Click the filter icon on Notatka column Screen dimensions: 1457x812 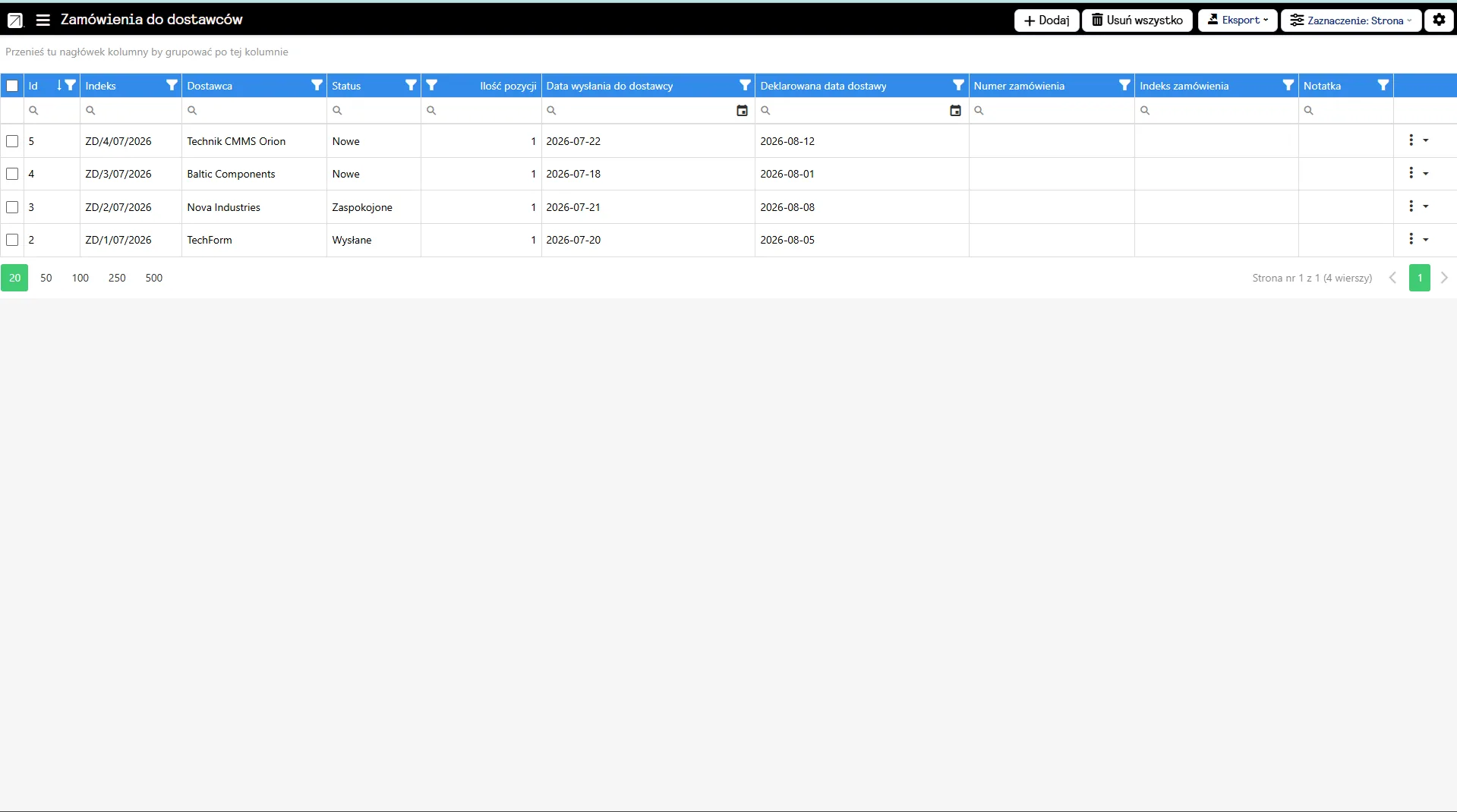(x=1383, y=86)
